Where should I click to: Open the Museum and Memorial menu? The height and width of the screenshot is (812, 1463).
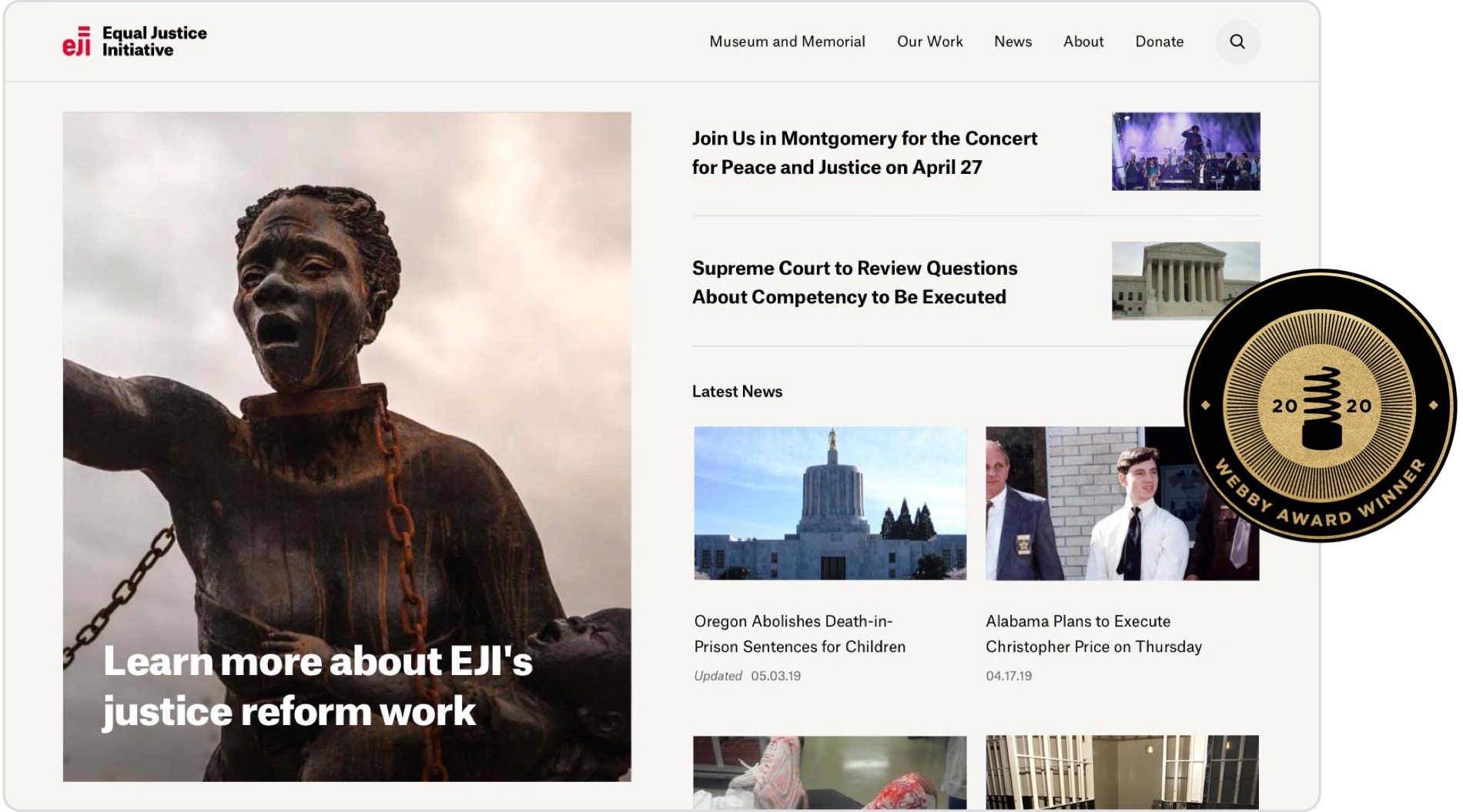coord(787,42)
